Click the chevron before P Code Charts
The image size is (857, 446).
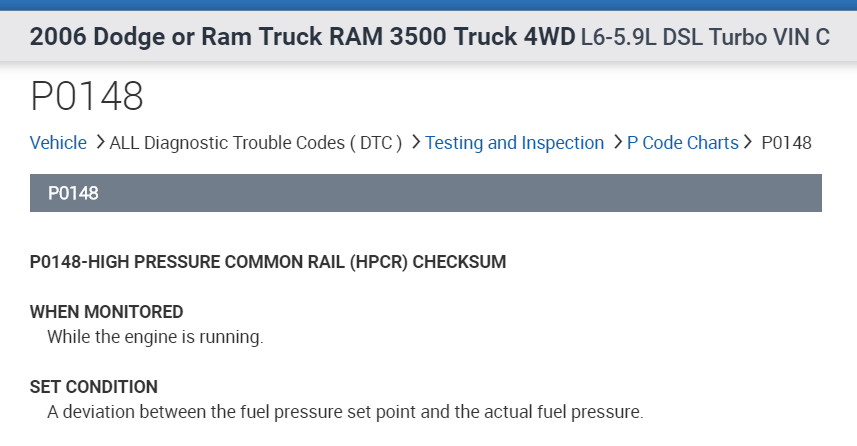[x=617, y=142]
